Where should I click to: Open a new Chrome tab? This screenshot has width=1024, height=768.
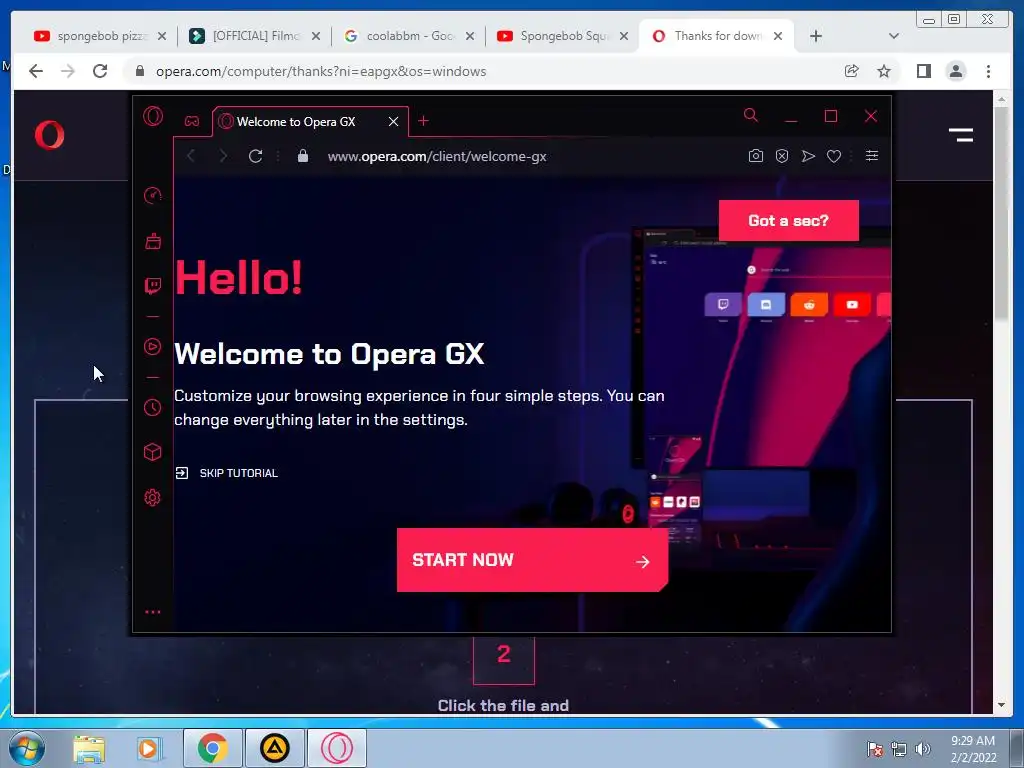coord(816,36)
